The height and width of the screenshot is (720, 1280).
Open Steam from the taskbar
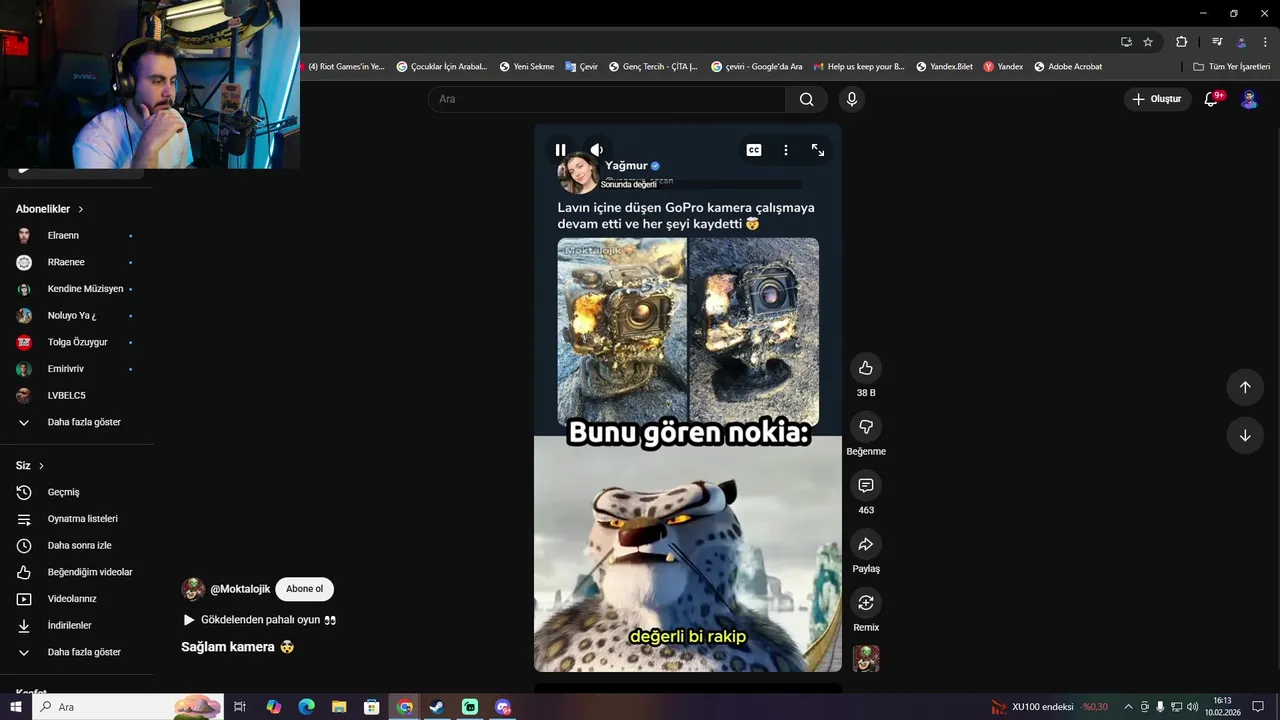pyautogui.click(x=437, y=707)
